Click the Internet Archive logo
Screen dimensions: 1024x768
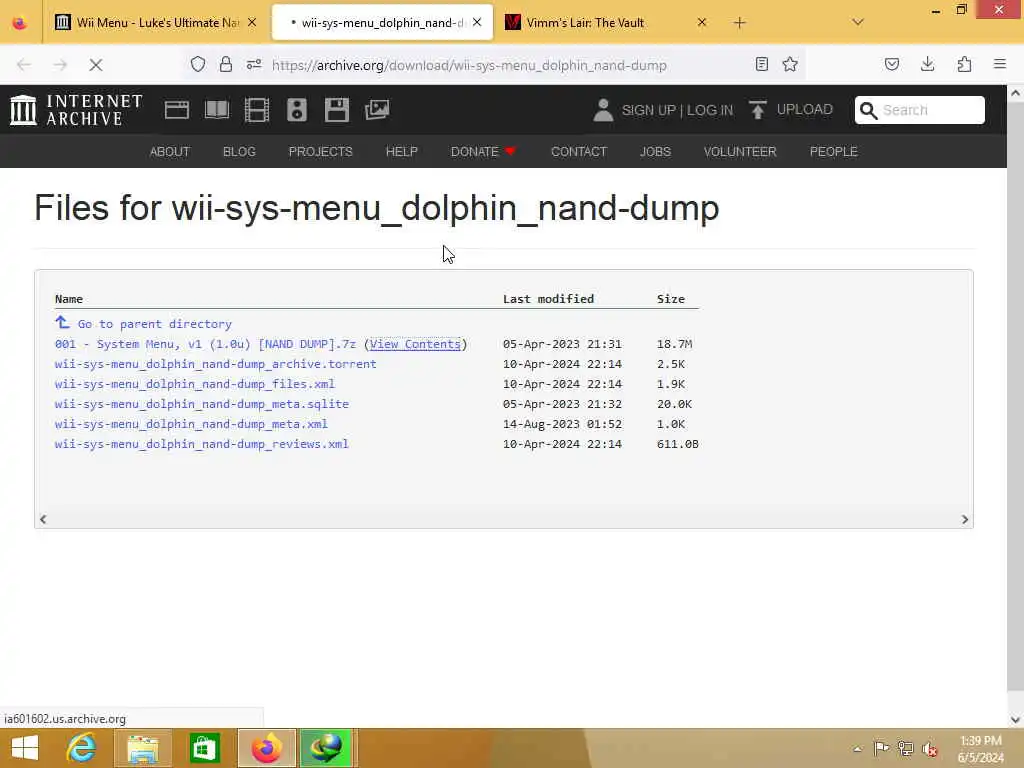(x=76, y=110)
